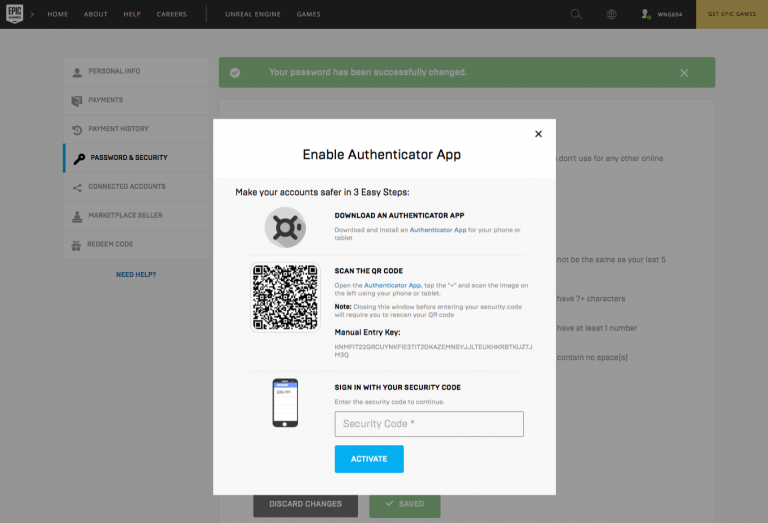Open the language globe icon
The height and width of the screenshot is (523, 768).
click(x=611, y=14)
